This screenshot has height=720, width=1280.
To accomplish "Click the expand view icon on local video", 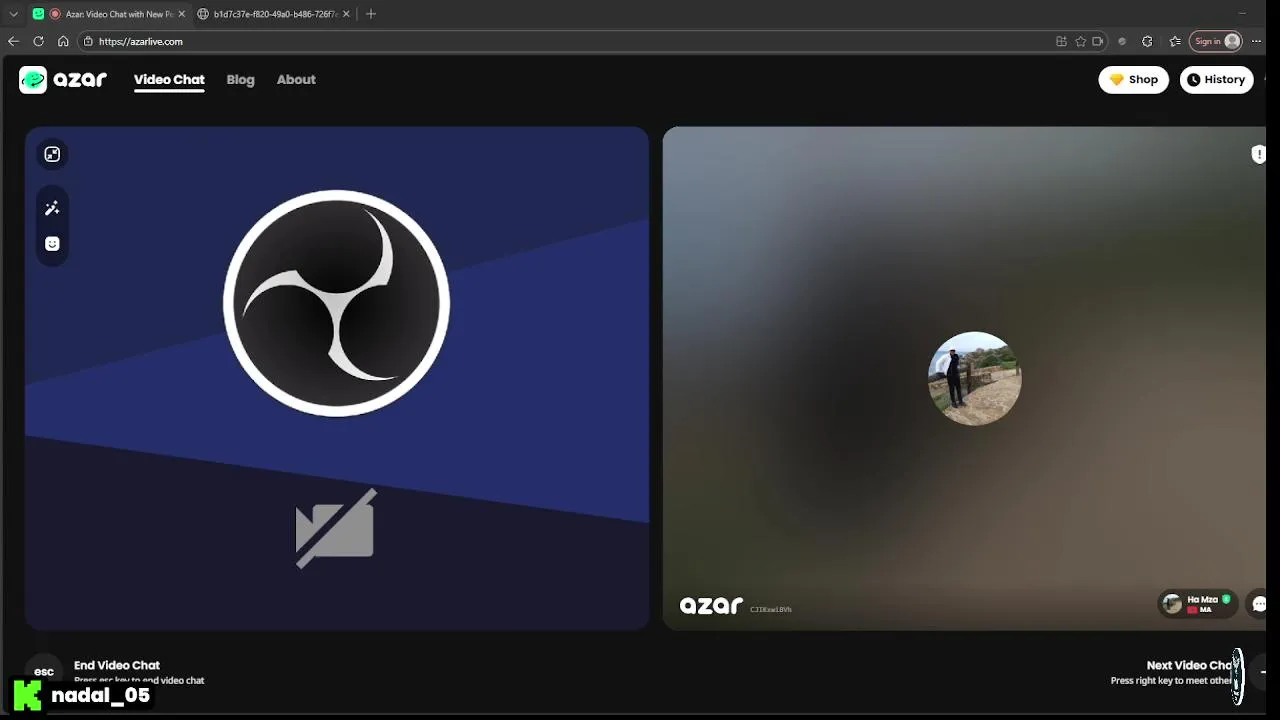I will click(x=52, y=154).
